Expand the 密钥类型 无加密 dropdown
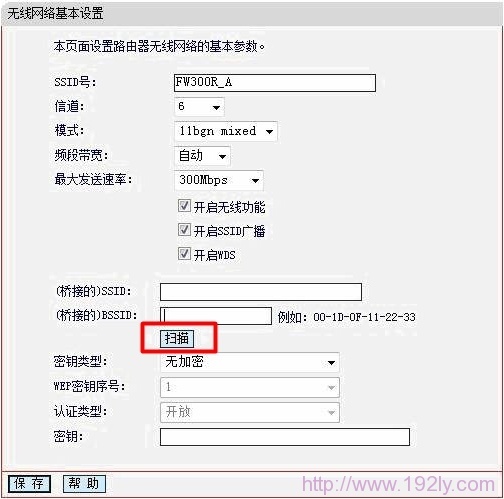 [250, 362]
